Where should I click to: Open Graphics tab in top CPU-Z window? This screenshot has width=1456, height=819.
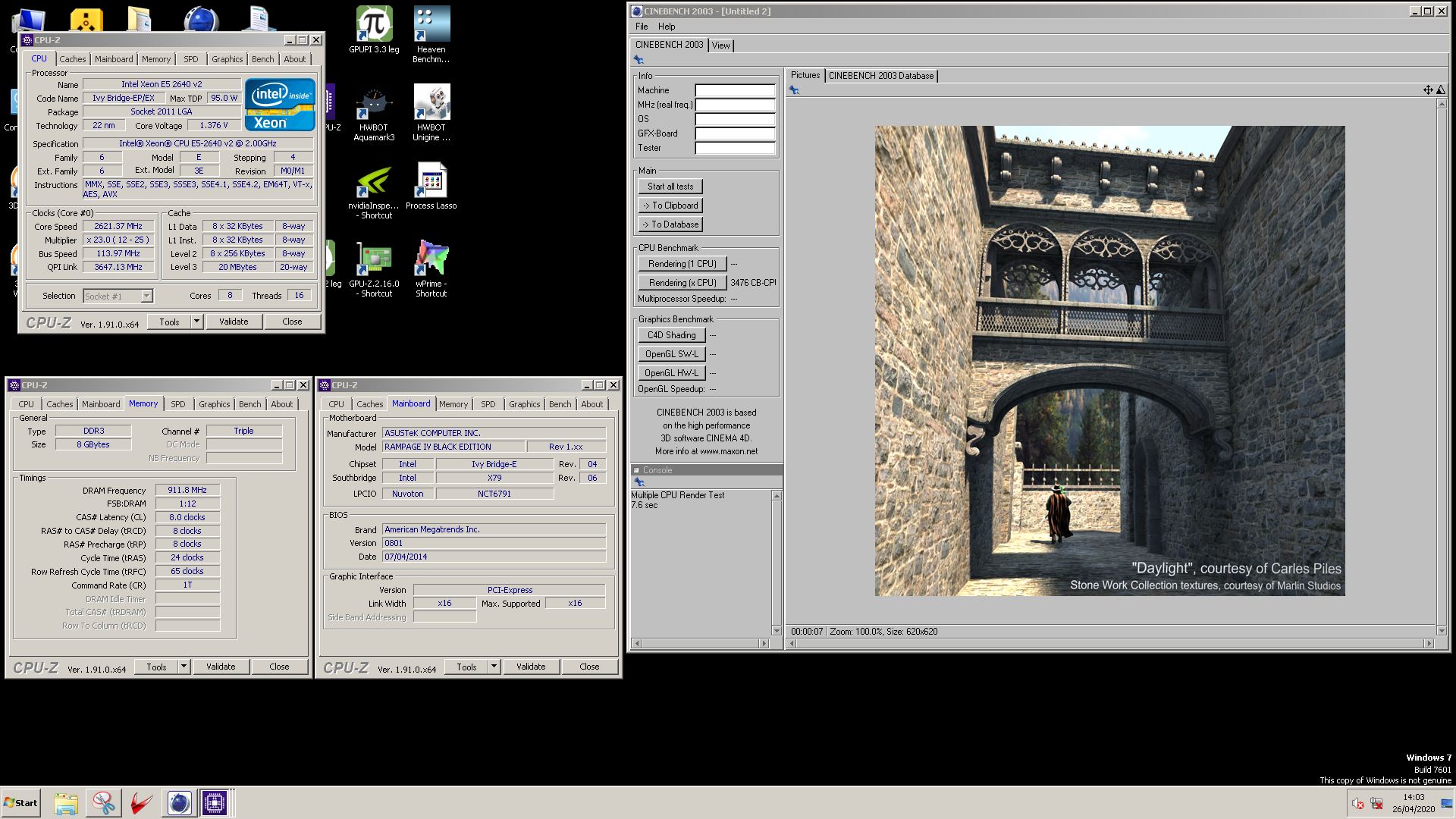[227, 59]
